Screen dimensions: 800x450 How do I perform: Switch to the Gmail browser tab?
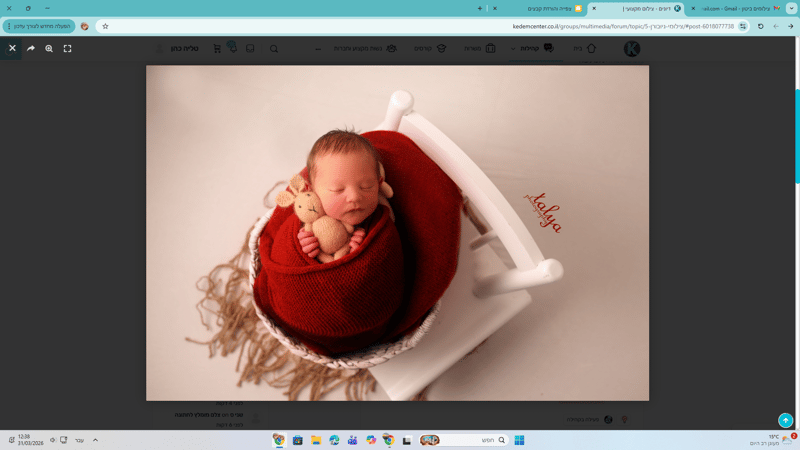point(740,9)
